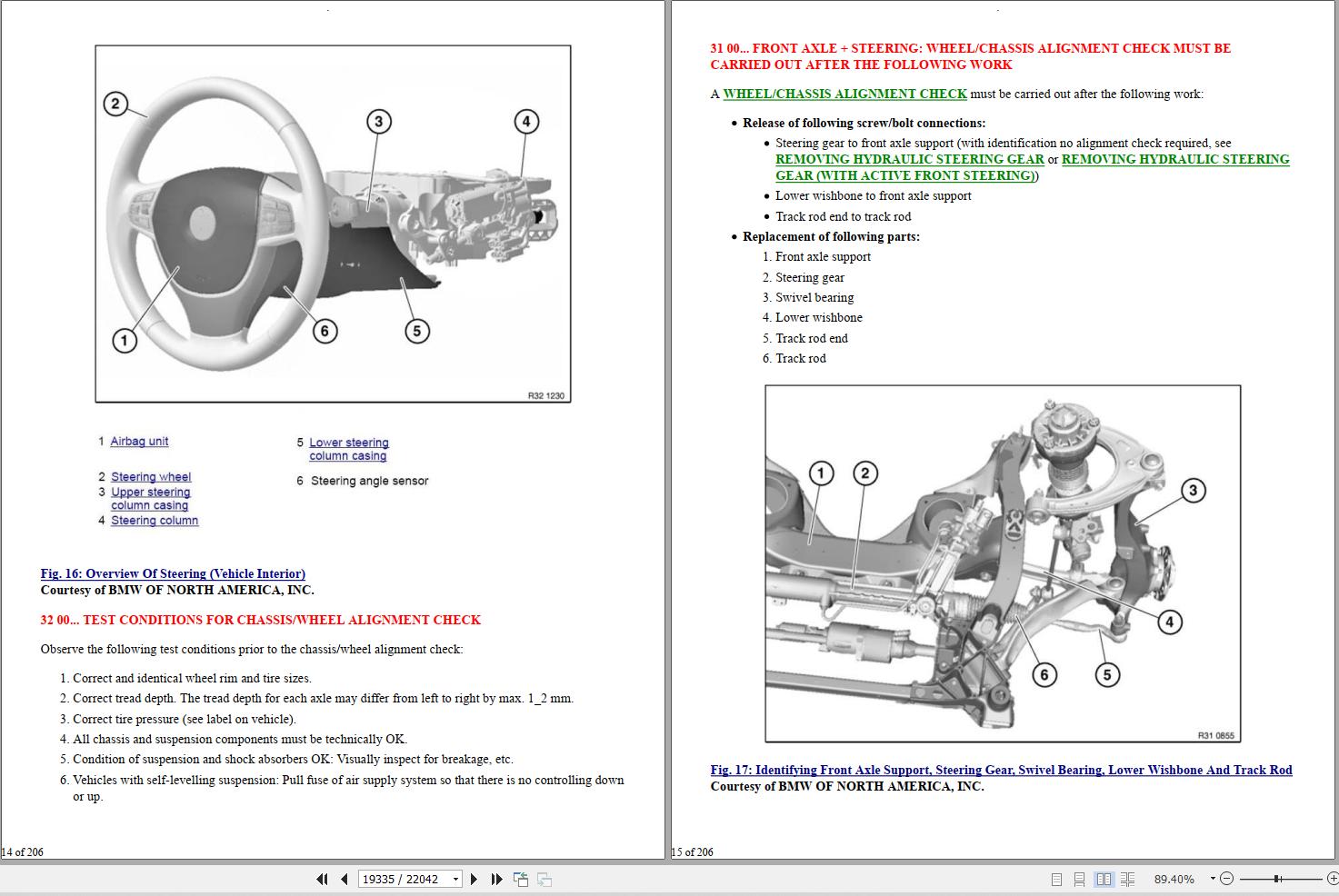The height and width of the screenshot is (896, 1339).
Task: Click text Condition of suspension and shock absorbers
Action: click(293, 759)
